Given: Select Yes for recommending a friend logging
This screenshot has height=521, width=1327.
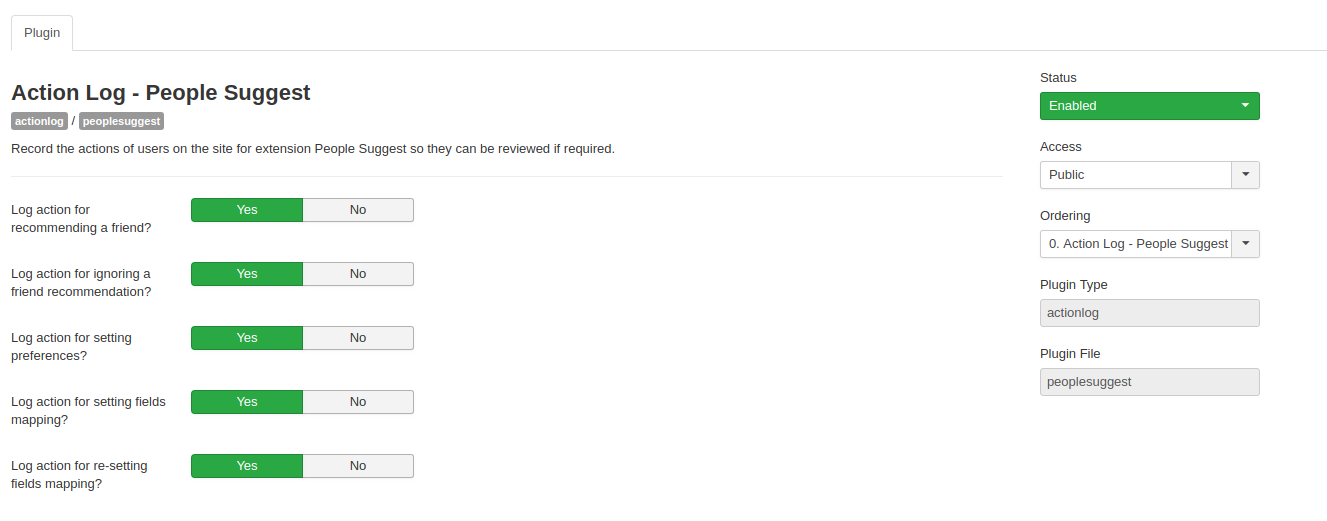Looking at the screenshot, I should point(247,210).
